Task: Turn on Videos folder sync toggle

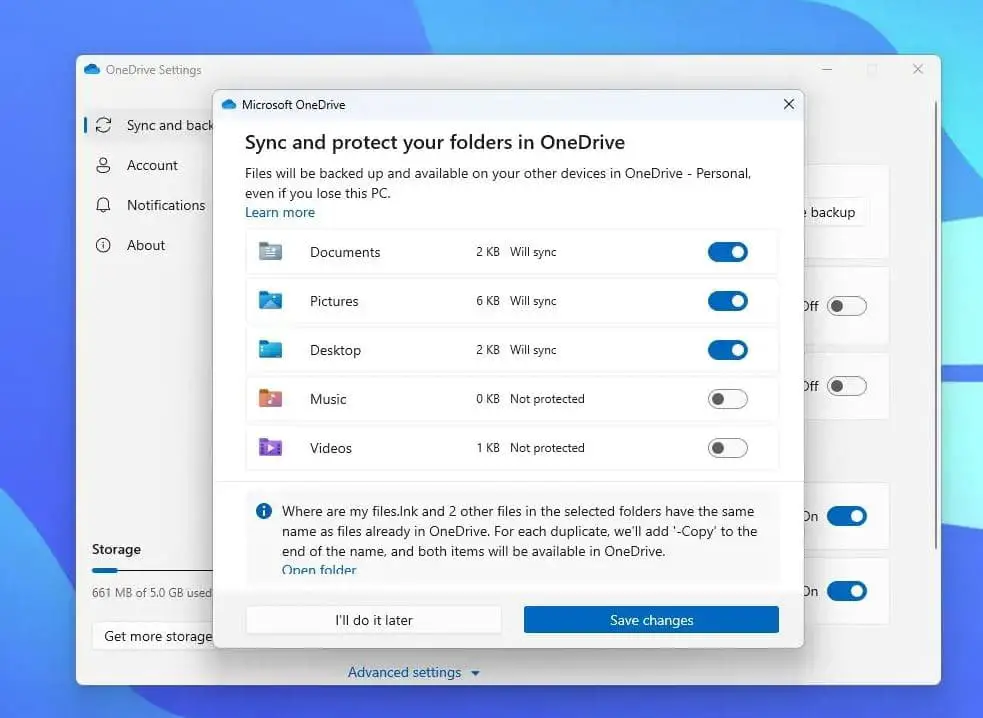Action: (x=727, y=448)
